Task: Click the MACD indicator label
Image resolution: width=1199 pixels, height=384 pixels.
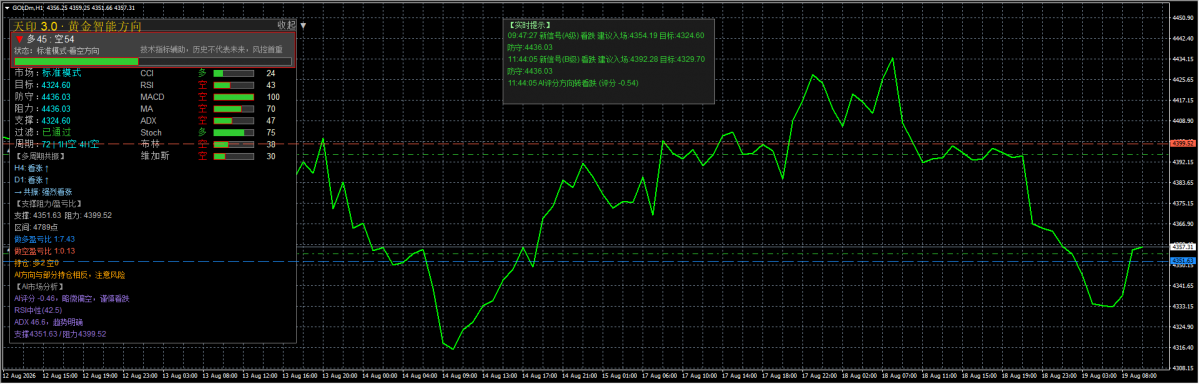Action: click(x=152, y=97)
